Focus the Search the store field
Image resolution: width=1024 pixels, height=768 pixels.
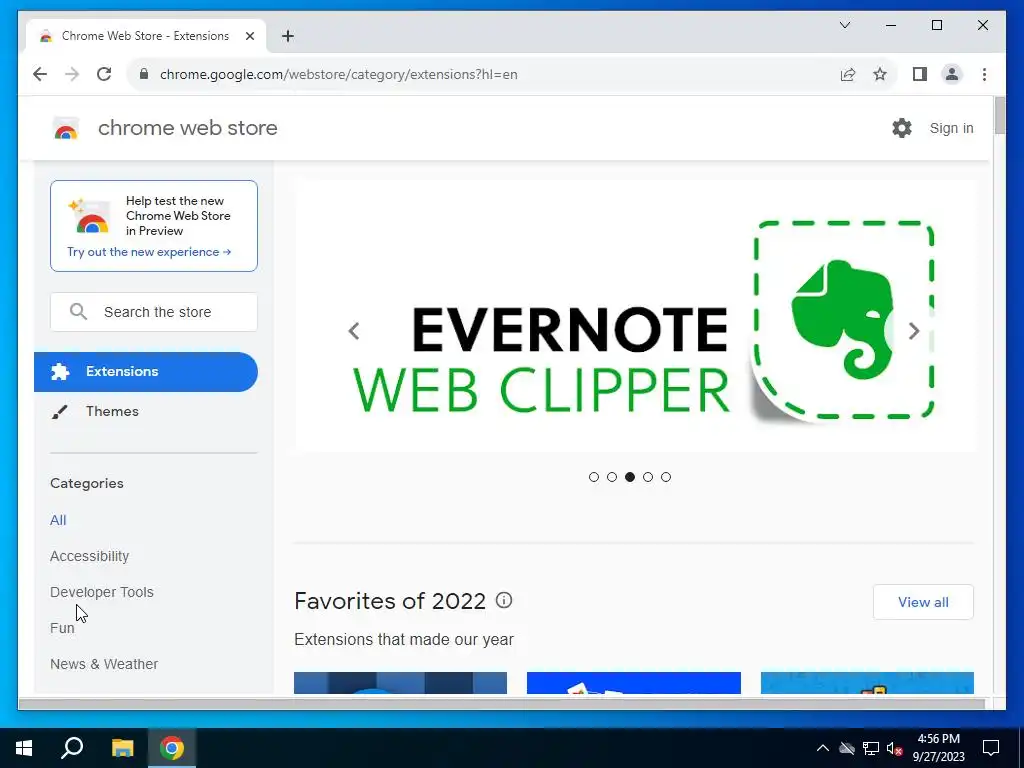click(x=153, y=312)
